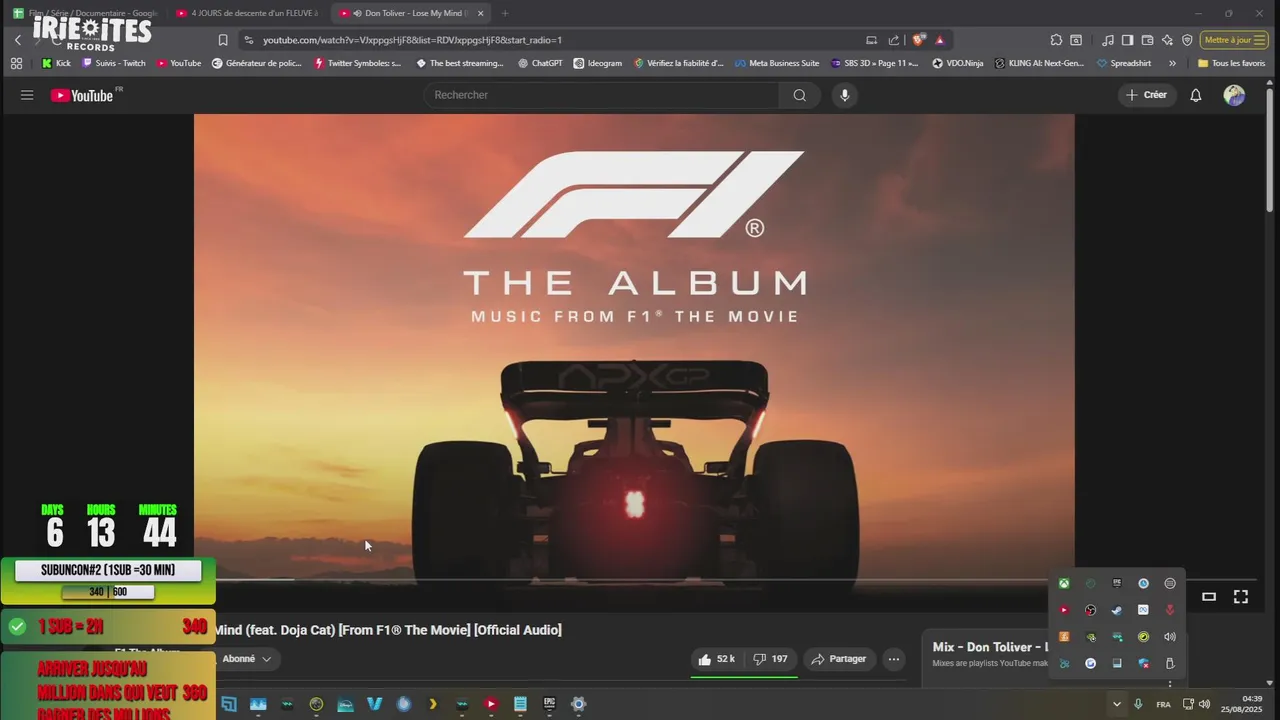Open the browser extensions puzzle icon
The image size is (1280, 720).
pyautogui.click(x=1056, y=40)
